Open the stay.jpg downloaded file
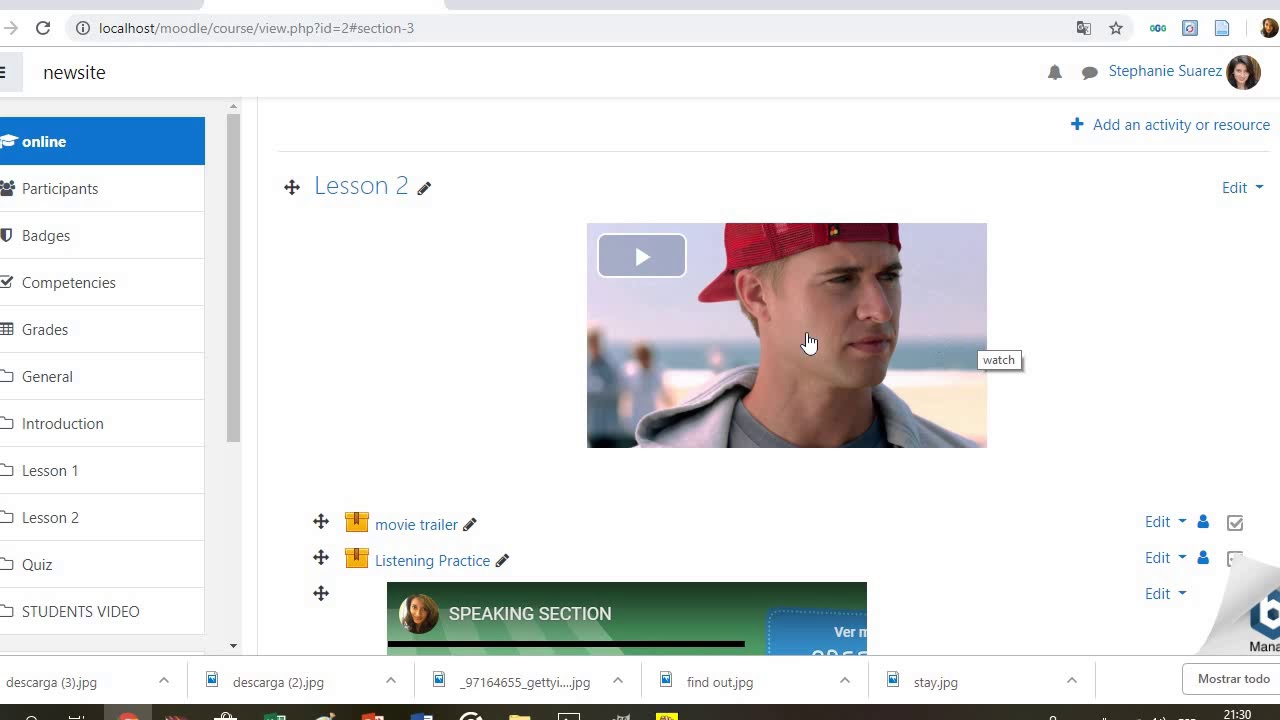Viewport: 1280px width, 720px height. tap(936, 682)
